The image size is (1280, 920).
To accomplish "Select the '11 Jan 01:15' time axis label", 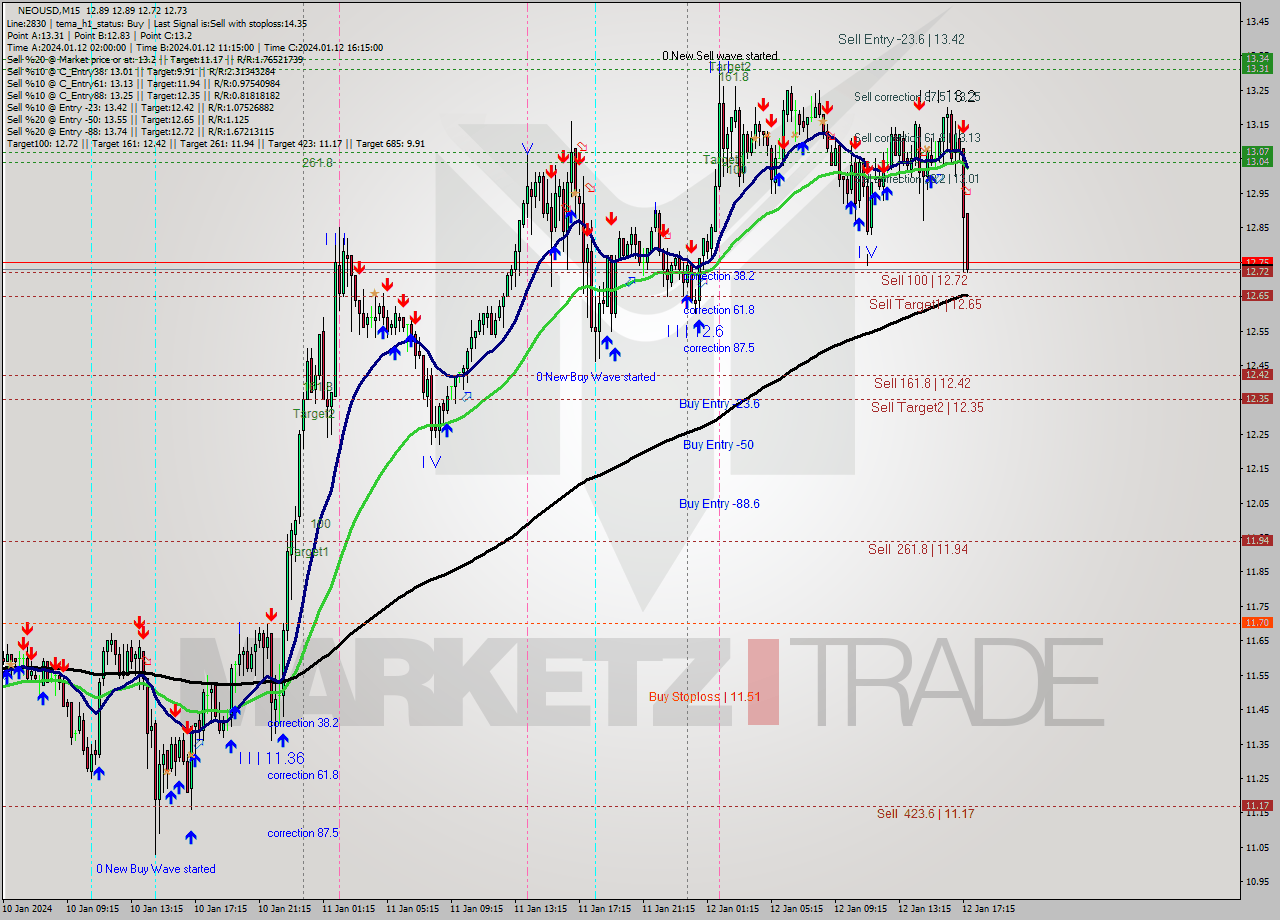I will point(349,909).
